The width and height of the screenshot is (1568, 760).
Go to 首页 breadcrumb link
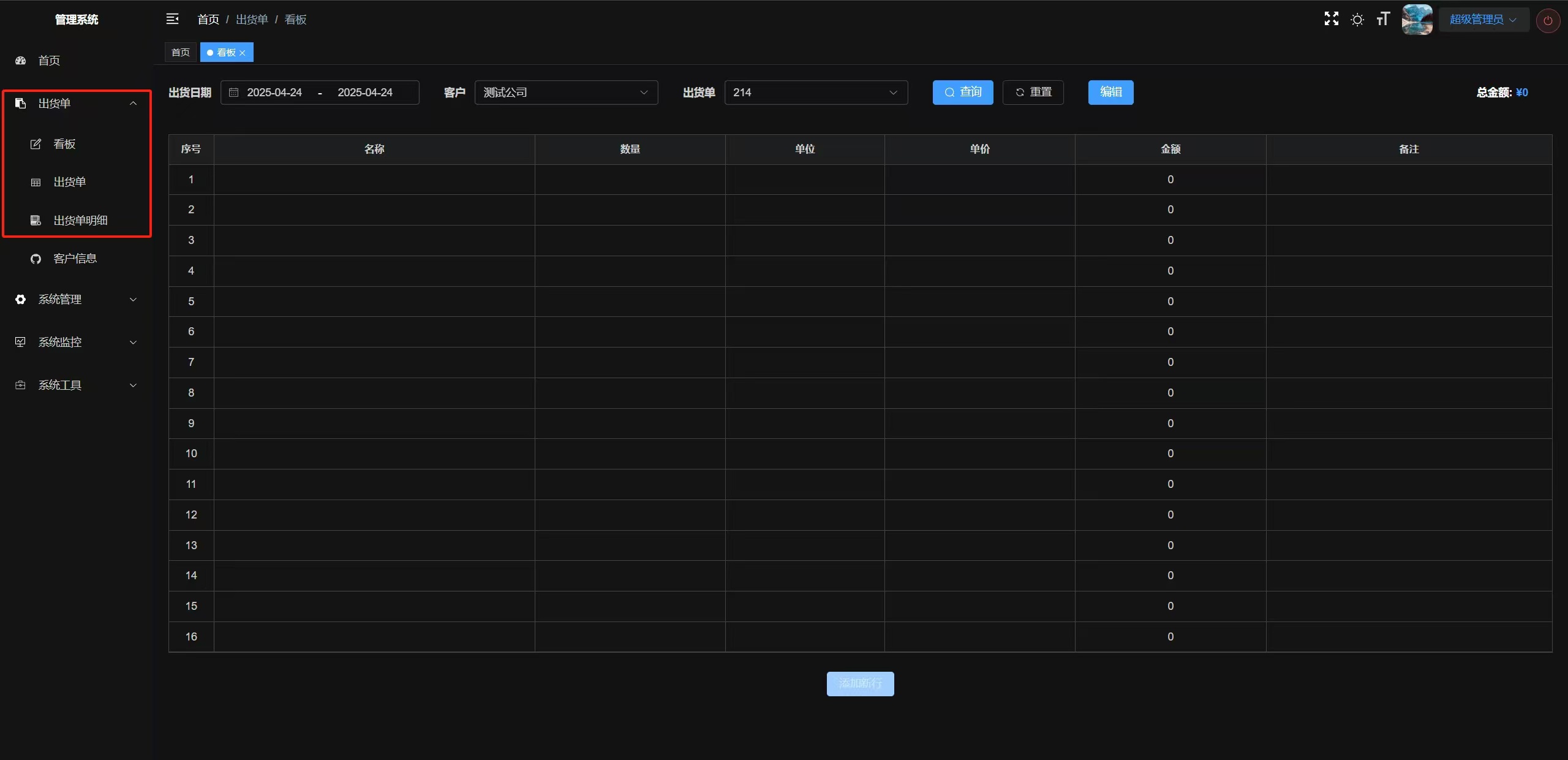click(x=208, y=20)
